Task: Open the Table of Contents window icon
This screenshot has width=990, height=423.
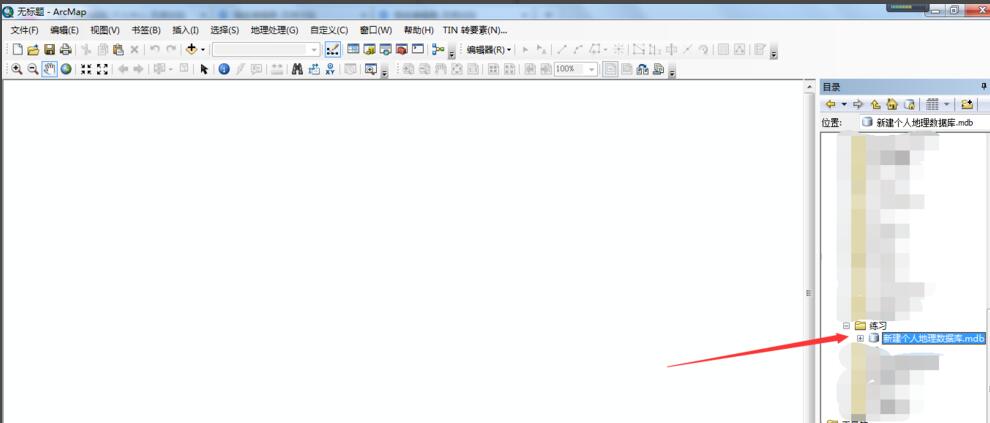Action: point(353,49)
